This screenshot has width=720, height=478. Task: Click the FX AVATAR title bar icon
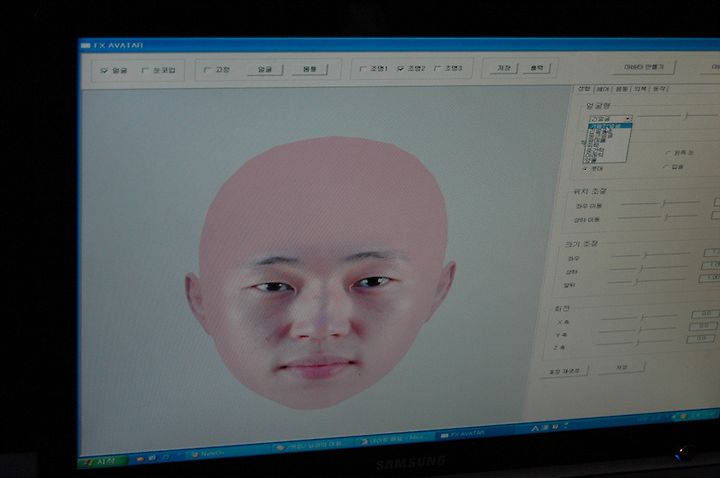[x=85, y=45]
